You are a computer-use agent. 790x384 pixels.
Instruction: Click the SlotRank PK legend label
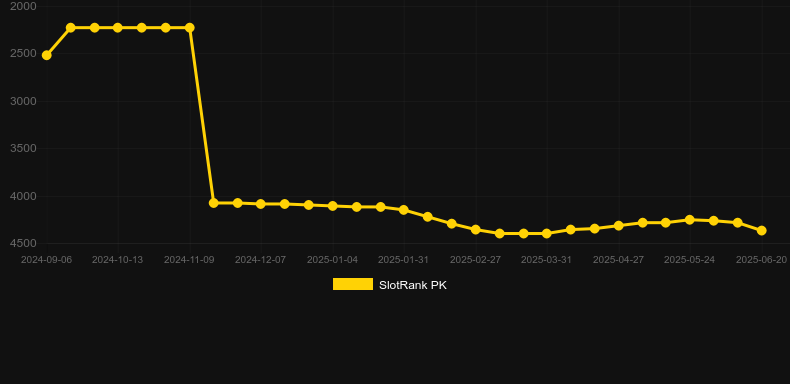pos(413,285)
